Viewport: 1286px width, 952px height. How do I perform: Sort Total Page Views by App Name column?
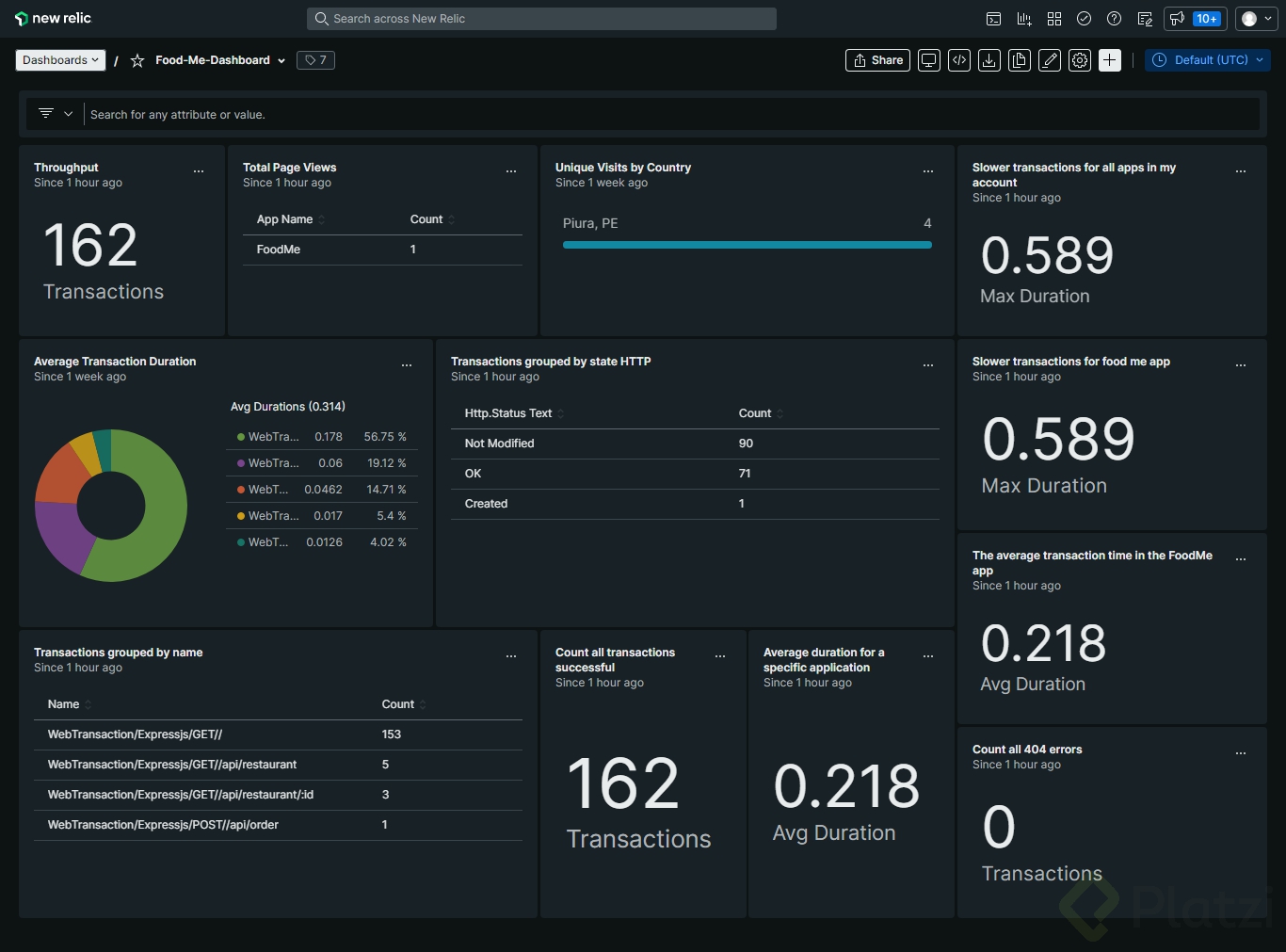pos(291,219)
